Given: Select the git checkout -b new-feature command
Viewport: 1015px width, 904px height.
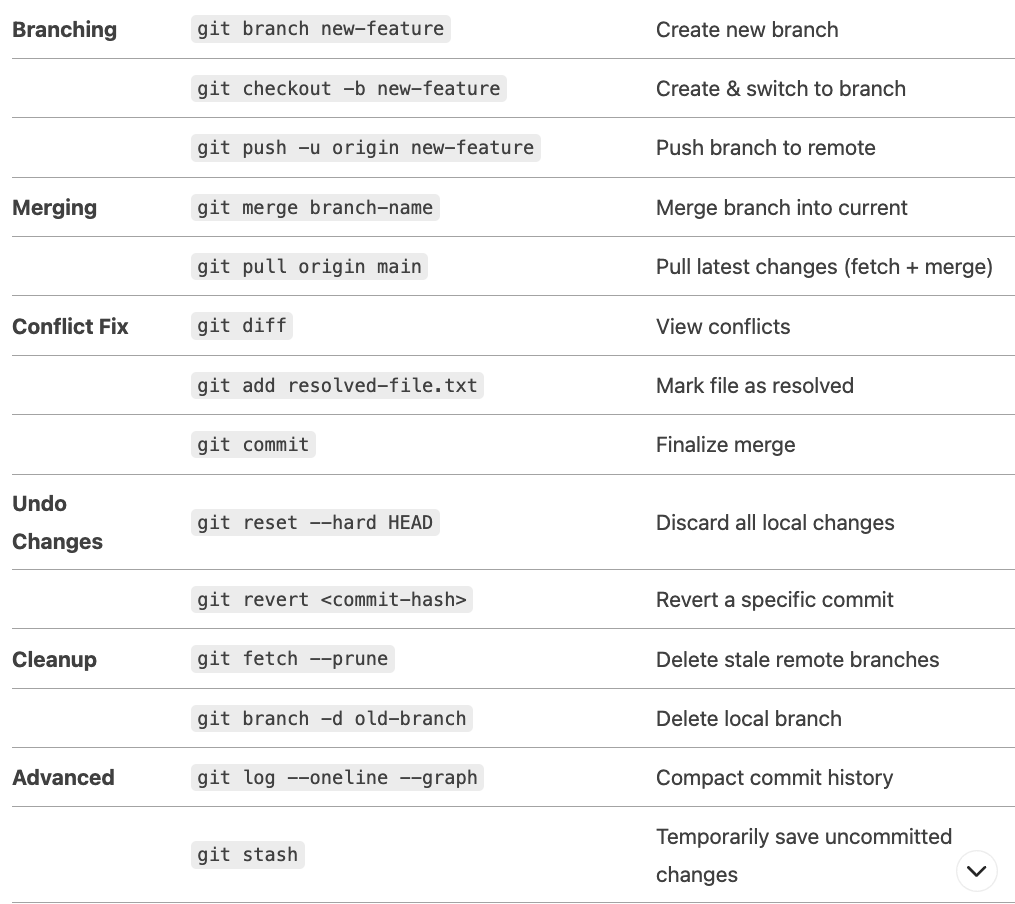Looking at the screenshot, I should (x=348, y=89).
